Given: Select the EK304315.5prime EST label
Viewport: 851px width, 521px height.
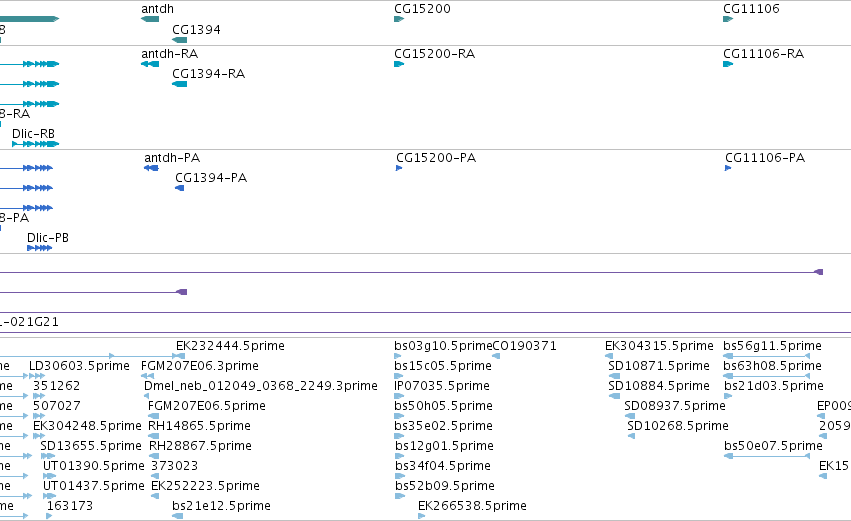Looking at the screenshot, I should coord(659,346).
